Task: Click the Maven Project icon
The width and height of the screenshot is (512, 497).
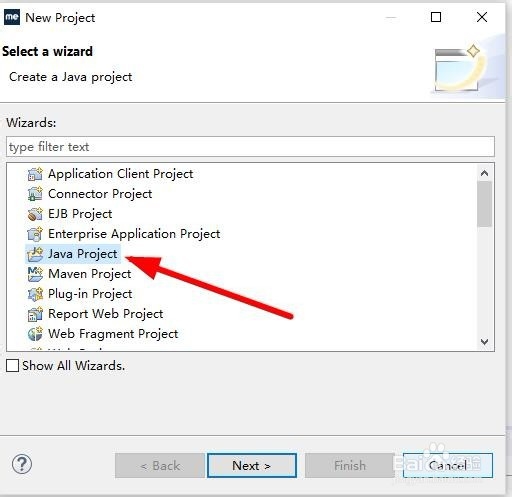Action: coord(35,274)
